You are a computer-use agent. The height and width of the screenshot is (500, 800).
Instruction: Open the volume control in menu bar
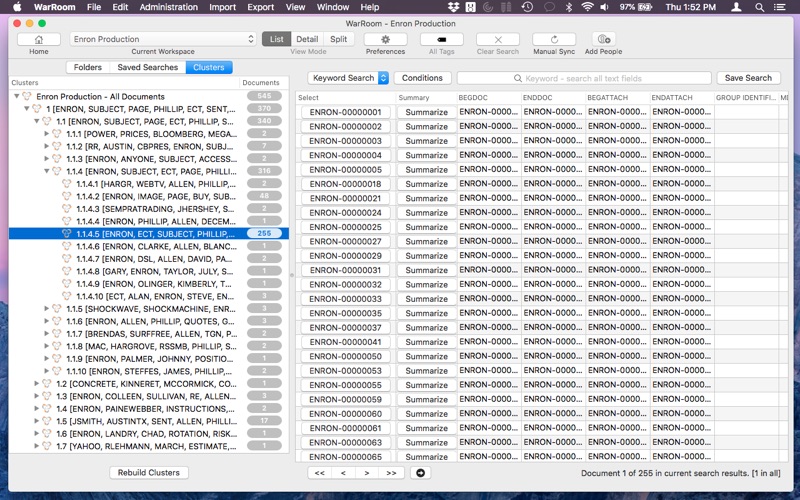click(605, 7)
